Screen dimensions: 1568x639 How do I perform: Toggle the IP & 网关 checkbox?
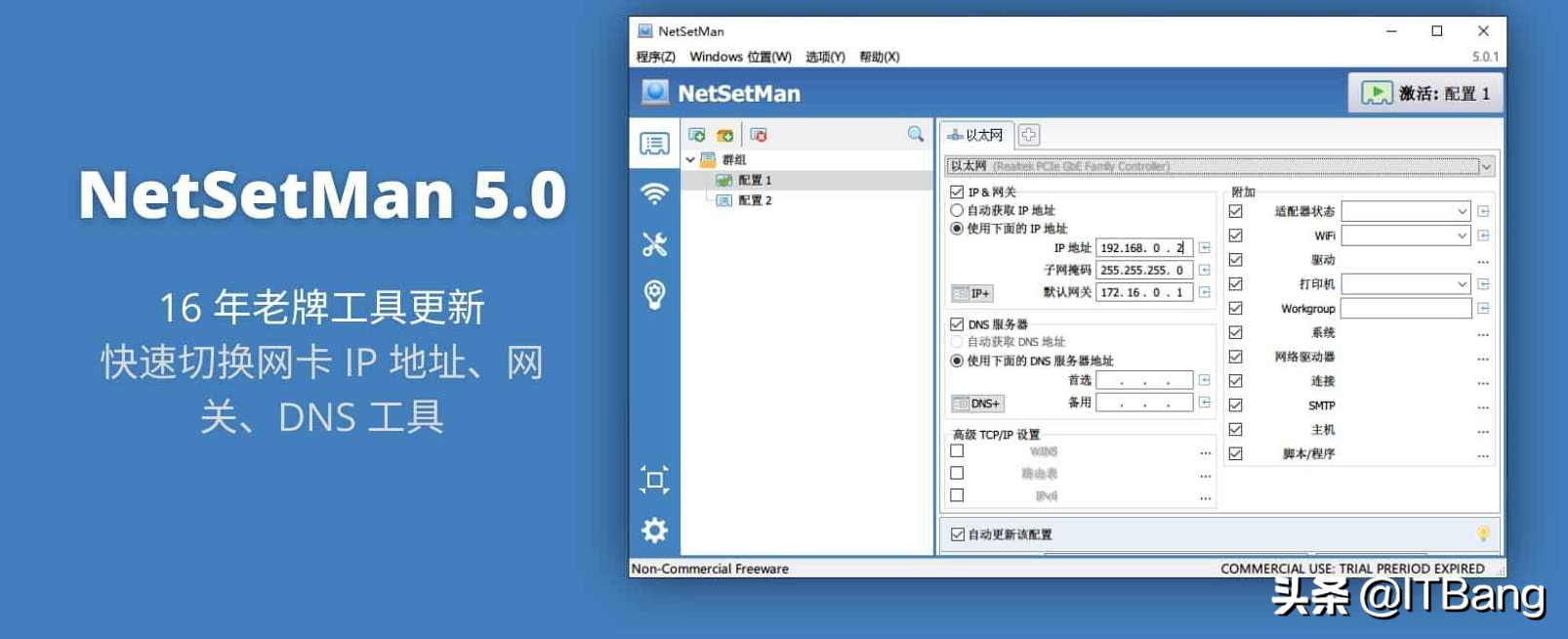point(957,192)
